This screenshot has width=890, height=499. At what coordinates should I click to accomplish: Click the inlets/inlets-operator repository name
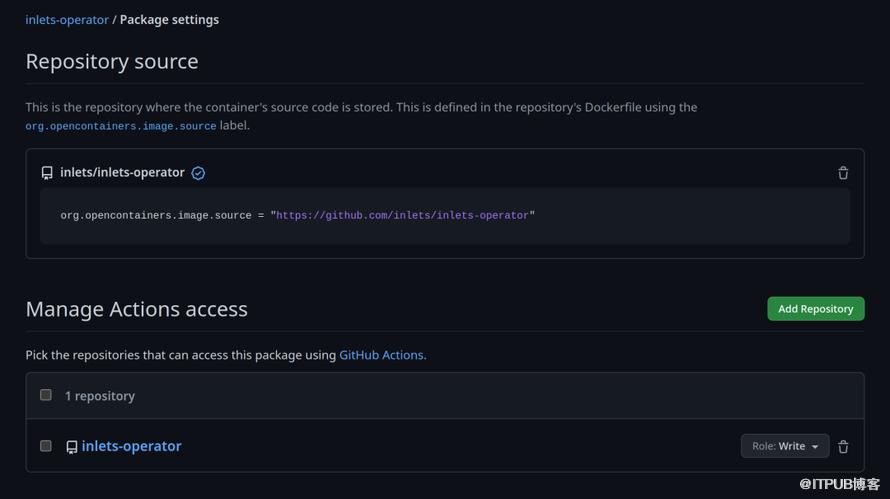[x=122, y=173]
